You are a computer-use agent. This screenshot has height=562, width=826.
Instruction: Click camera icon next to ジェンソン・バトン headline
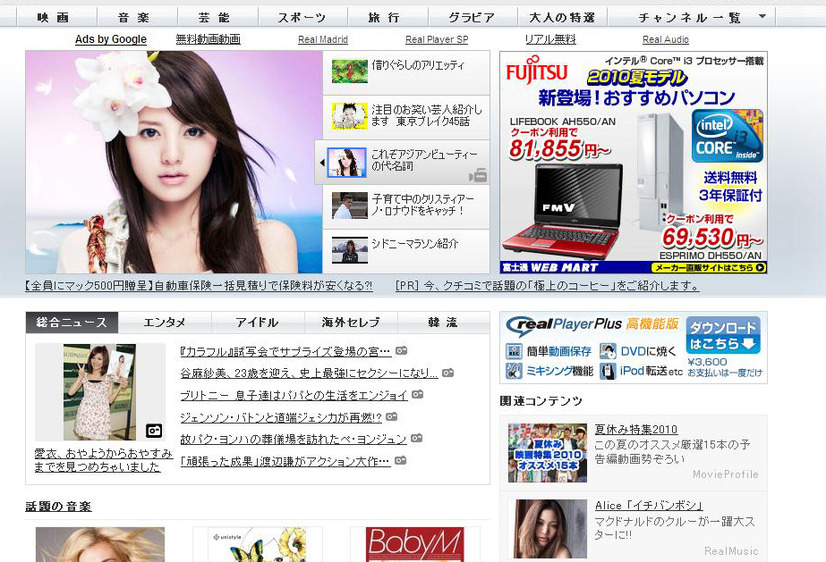(391, 416)
